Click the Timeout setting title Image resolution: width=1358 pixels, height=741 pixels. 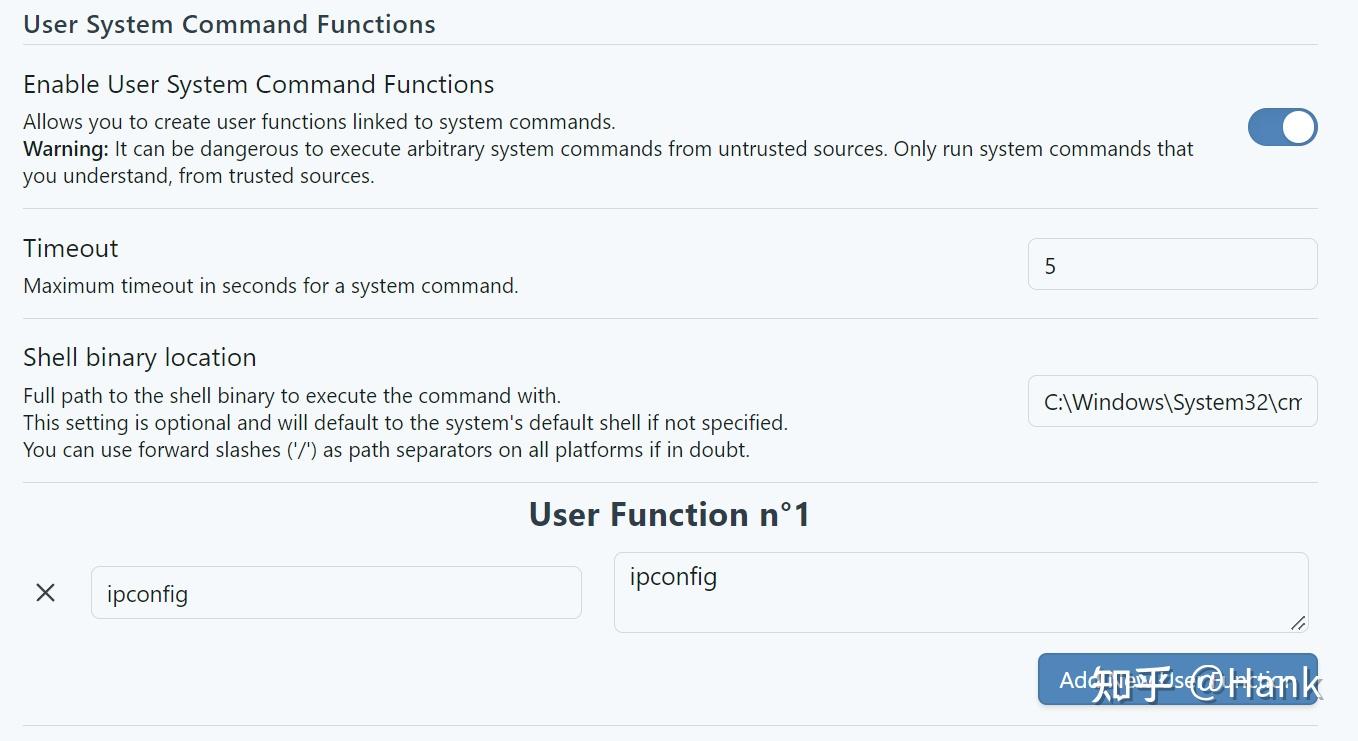(71, 249)
